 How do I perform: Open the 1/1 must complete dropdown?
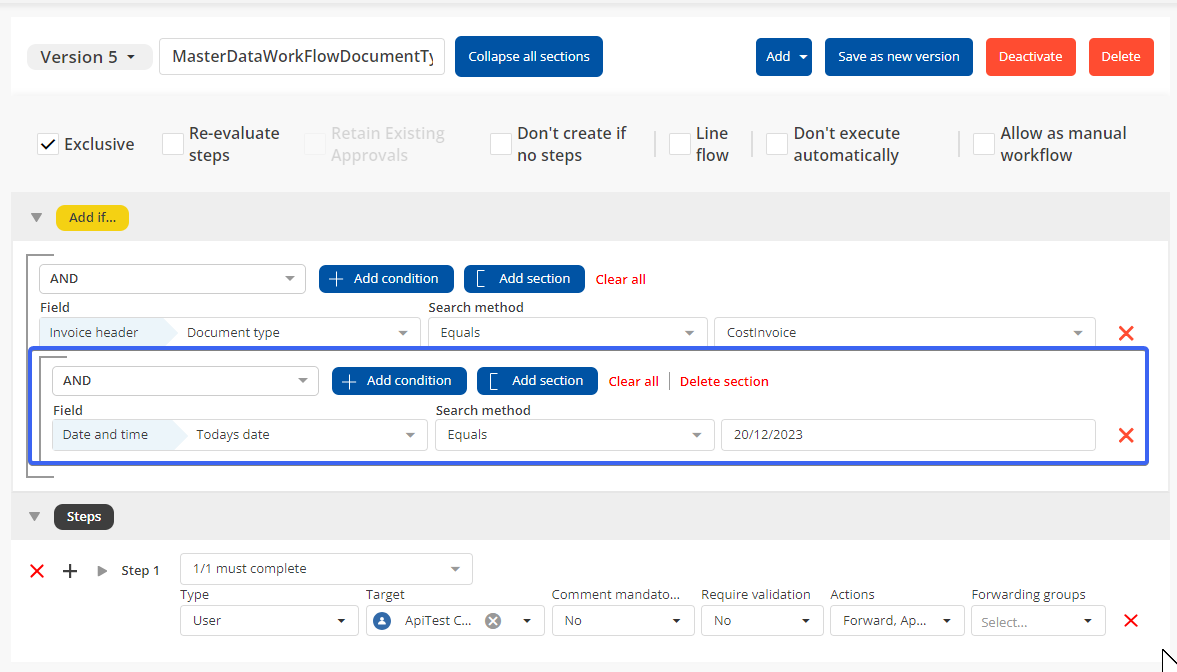pos(326,569)
